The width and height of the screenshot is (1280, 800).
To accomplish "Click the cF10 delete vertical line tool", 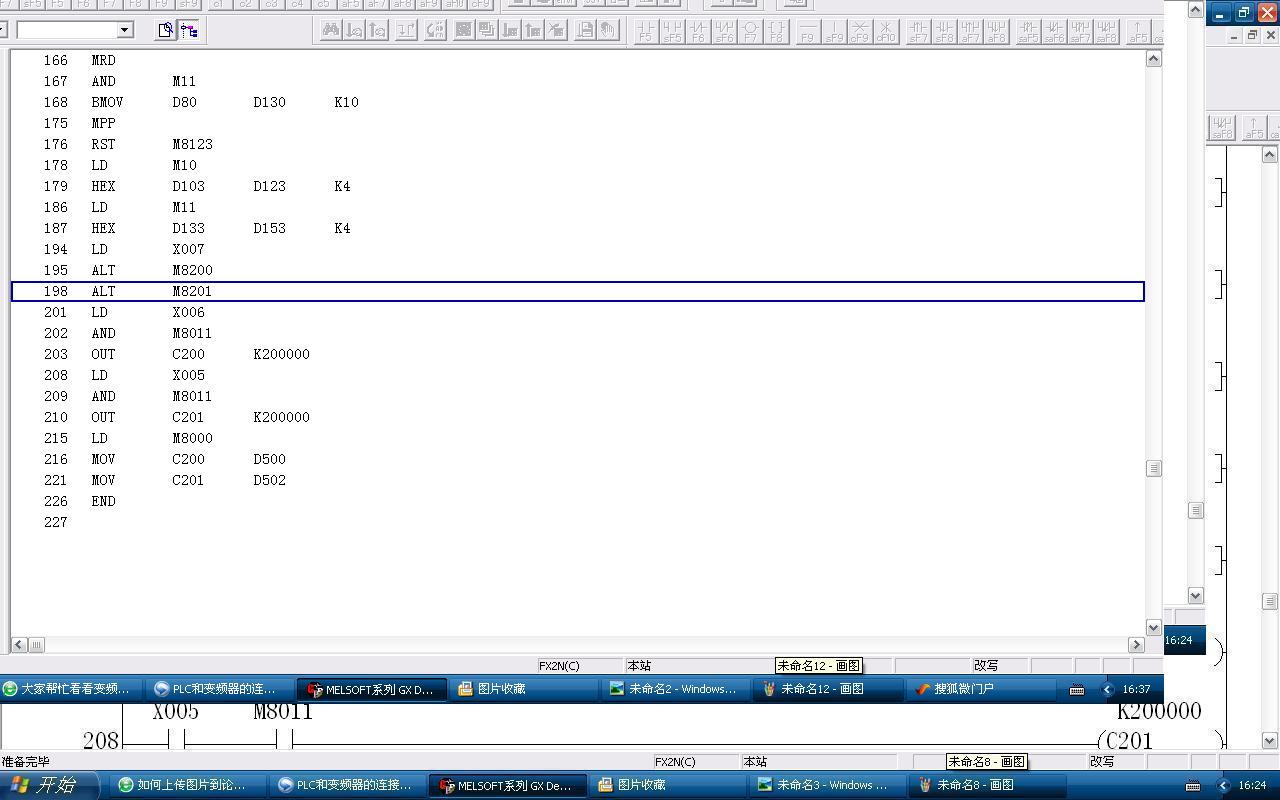I will click(886, 31).
